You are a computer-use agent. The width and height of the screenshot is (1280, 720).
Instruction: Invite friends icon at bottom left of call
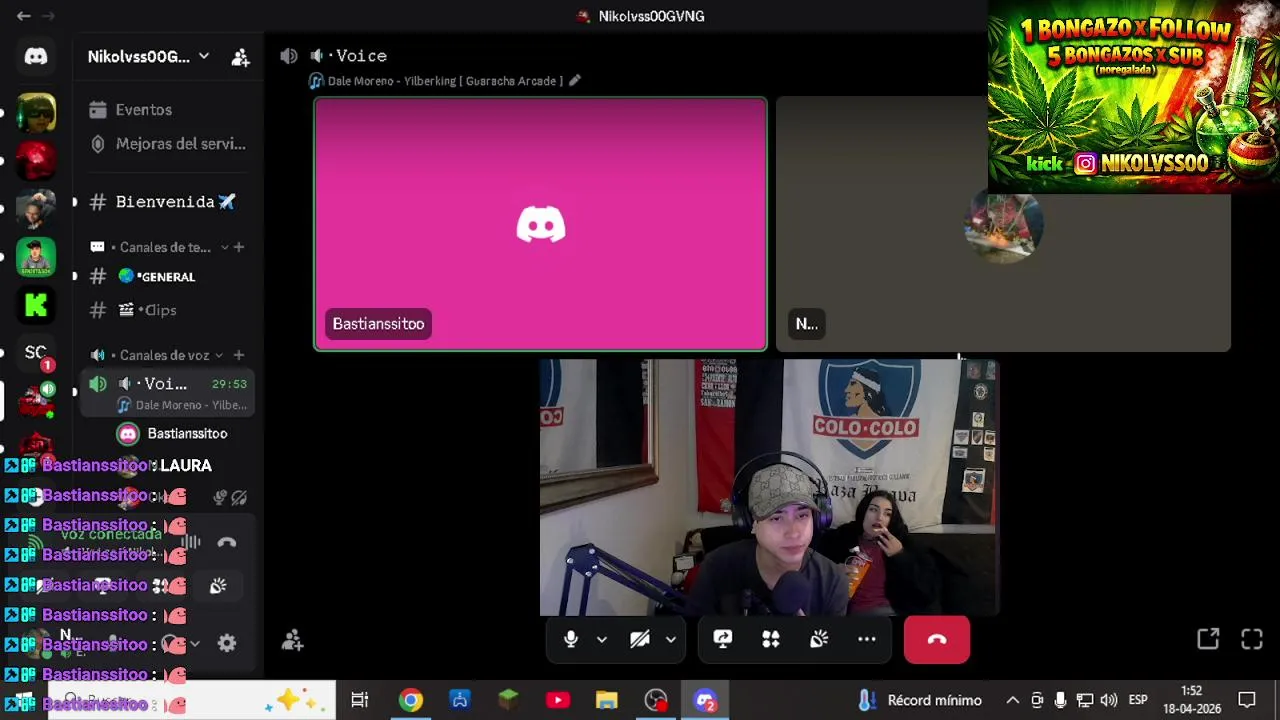point(292,640)
